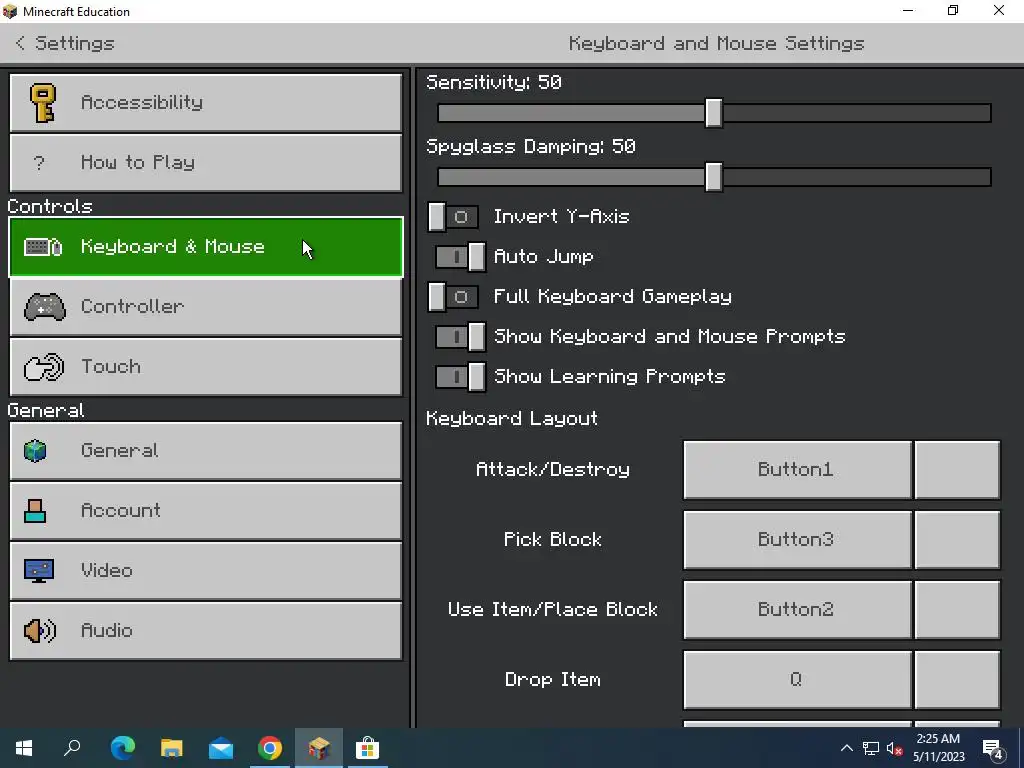Screen dimensions: 1024x768
Task: Click the Account character icon
Action: pyautogui.click(x=35, y=511)
